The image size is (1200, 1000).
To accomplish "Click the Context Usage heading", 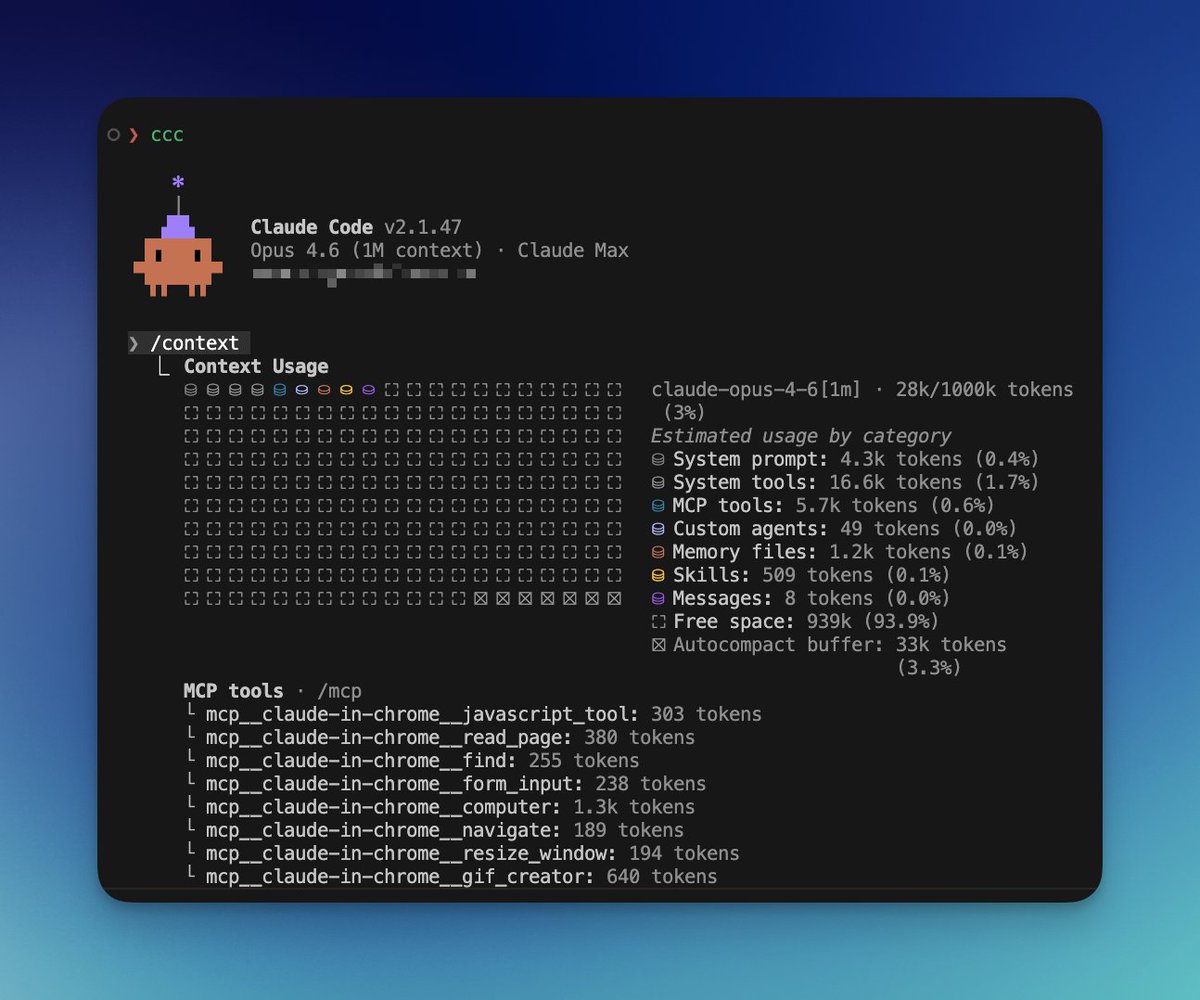I will 256,366.
